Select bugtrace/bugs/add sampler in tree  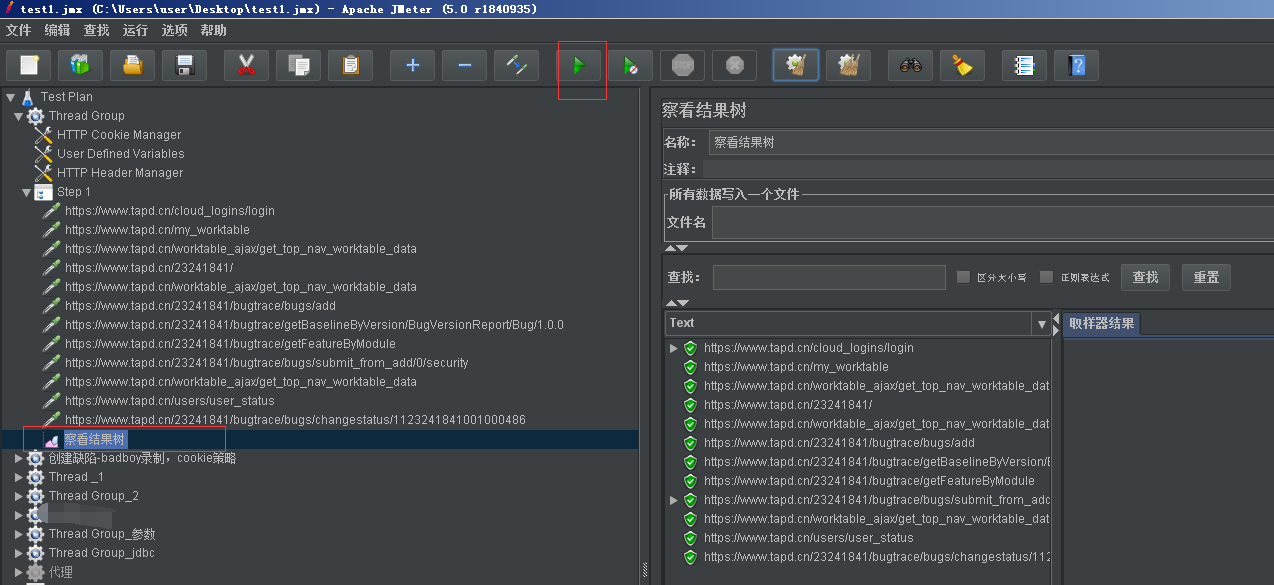200,306
